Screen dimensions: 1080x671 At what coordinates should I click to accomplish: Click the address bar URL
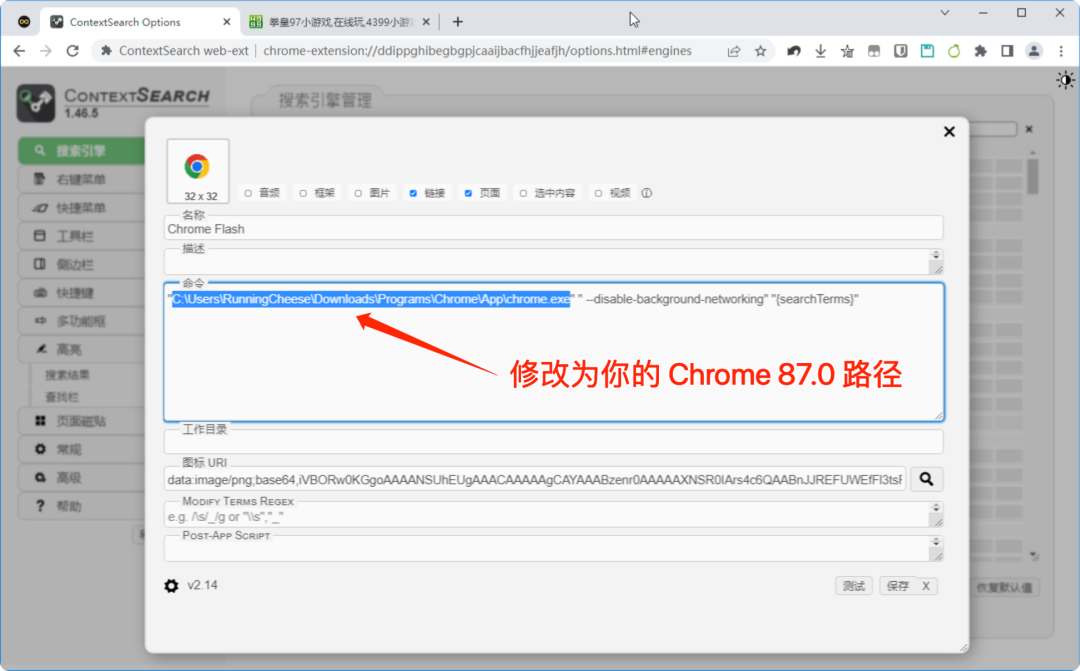click(x=477, y=51)
